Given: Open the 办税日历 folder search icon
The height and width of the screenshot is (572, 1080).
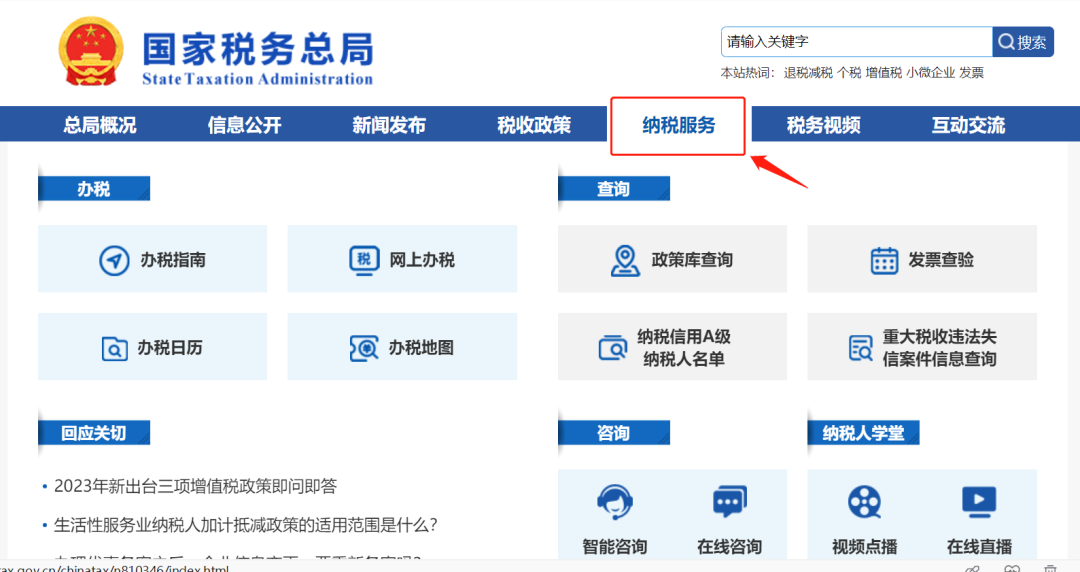Looking at the screenshot, I should pos(114,348).
